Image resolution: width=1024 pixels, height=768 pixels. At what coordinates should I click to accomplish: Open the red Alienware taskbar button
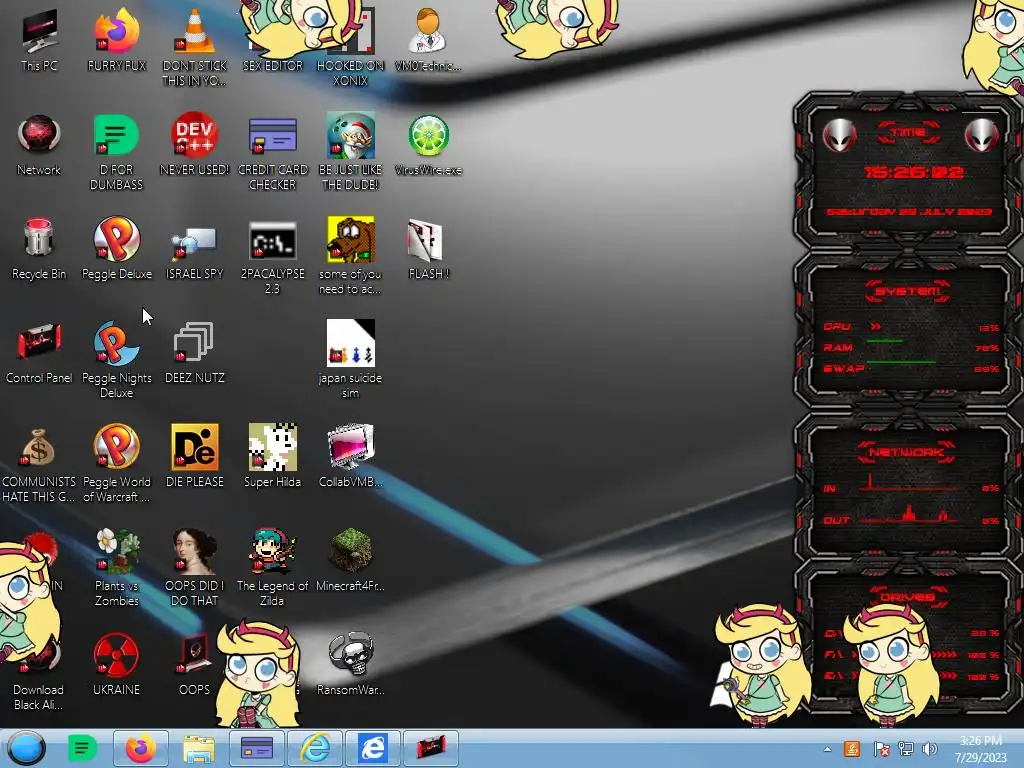click(x=431, y=748)
